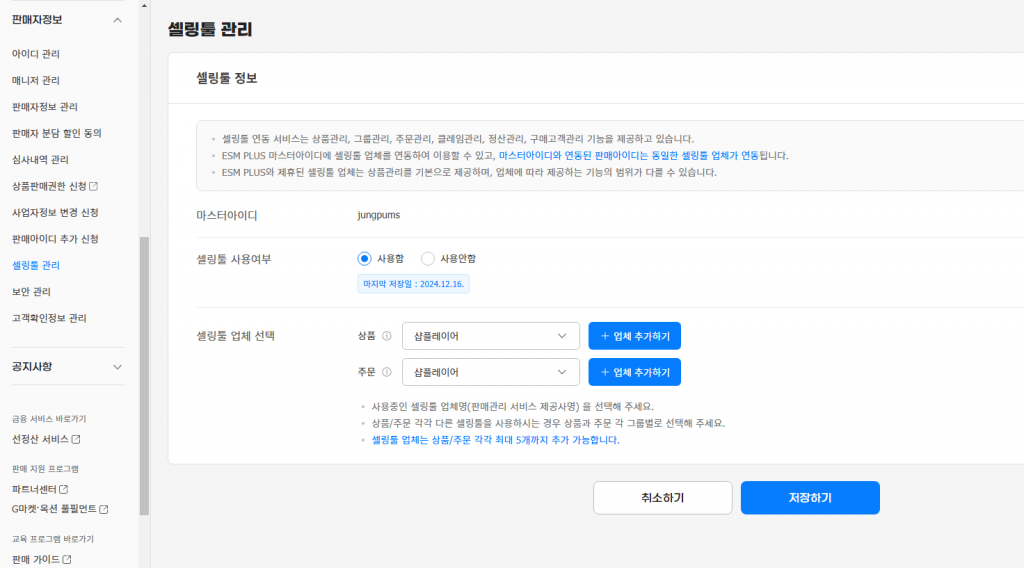Click the 저장하기 button
Screen dimensions: 1024x568
[x=810, y=497]
